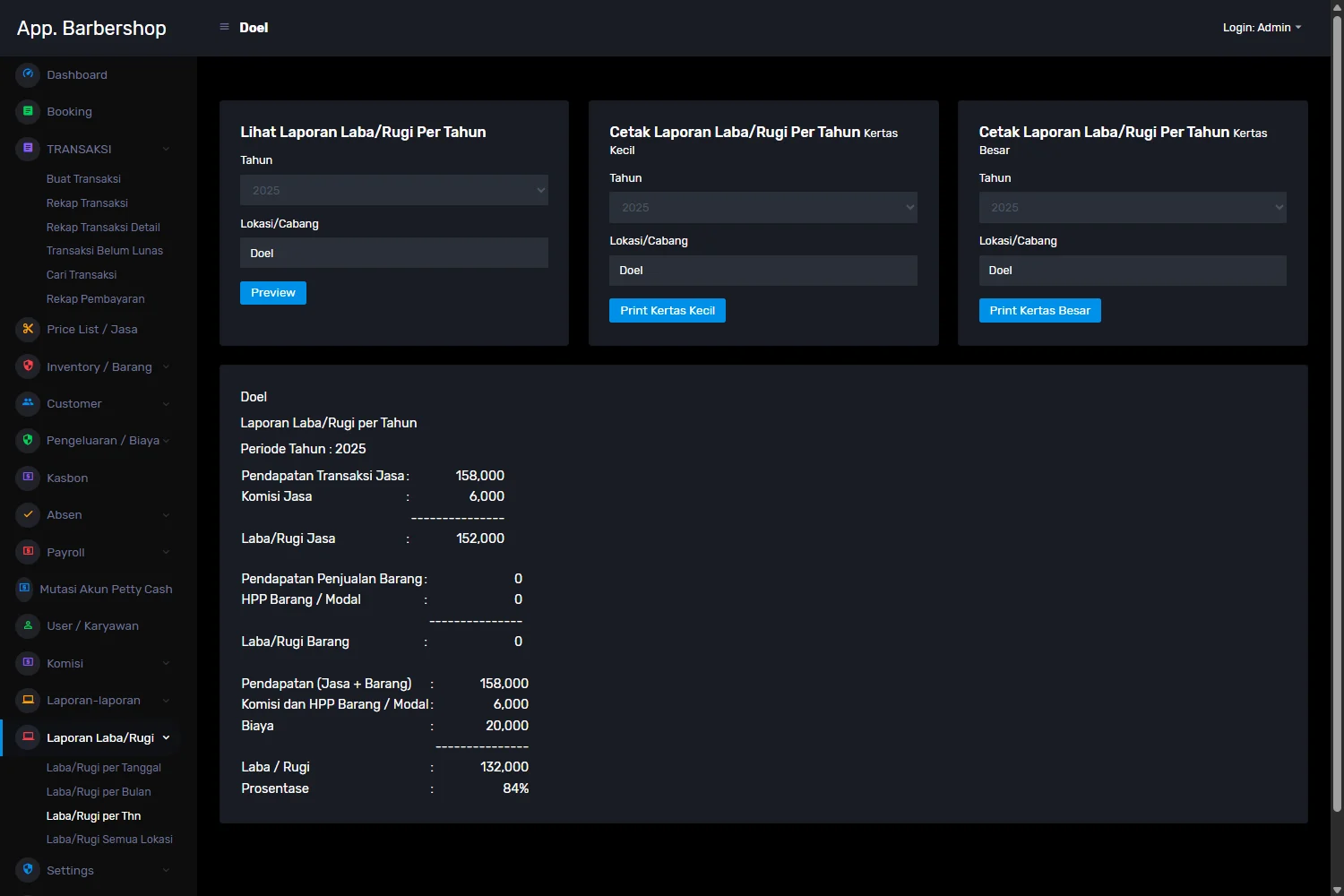This screenshot has height=896, width=1344.
Task: Select Laba/Rugi per Bulan submenu
Action: point(99,792)
